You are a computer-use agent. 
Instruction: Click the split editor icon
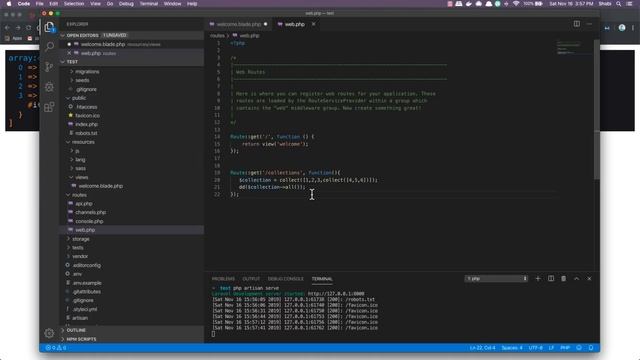[577, 24]
